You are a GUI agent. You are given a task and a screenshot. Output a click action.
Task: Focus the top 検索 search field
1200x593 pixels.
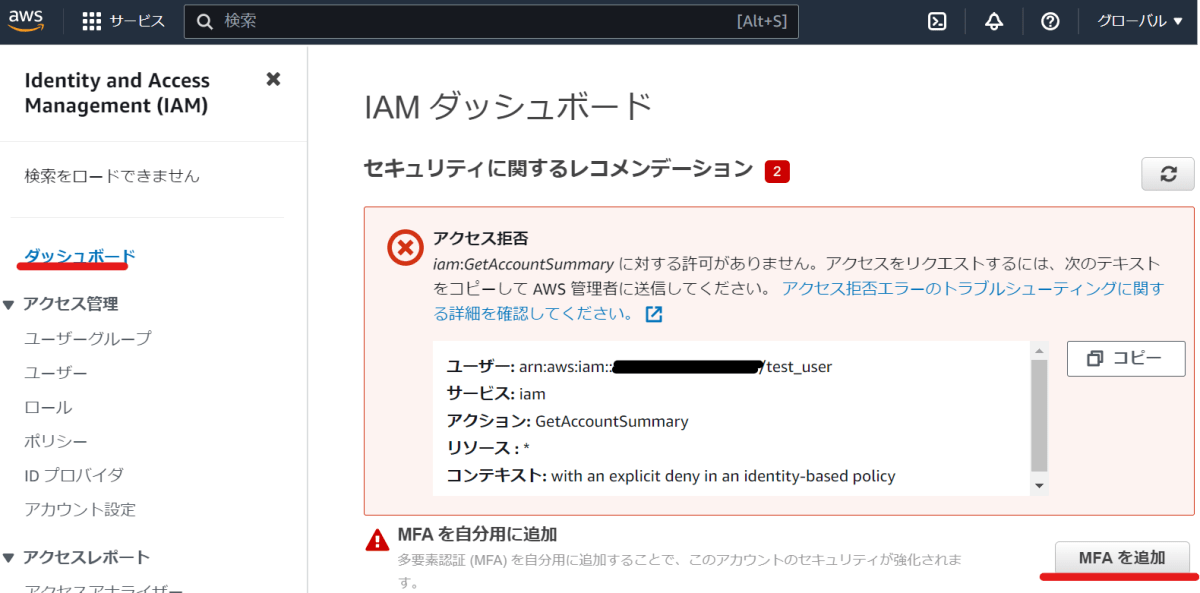[491, 22]
